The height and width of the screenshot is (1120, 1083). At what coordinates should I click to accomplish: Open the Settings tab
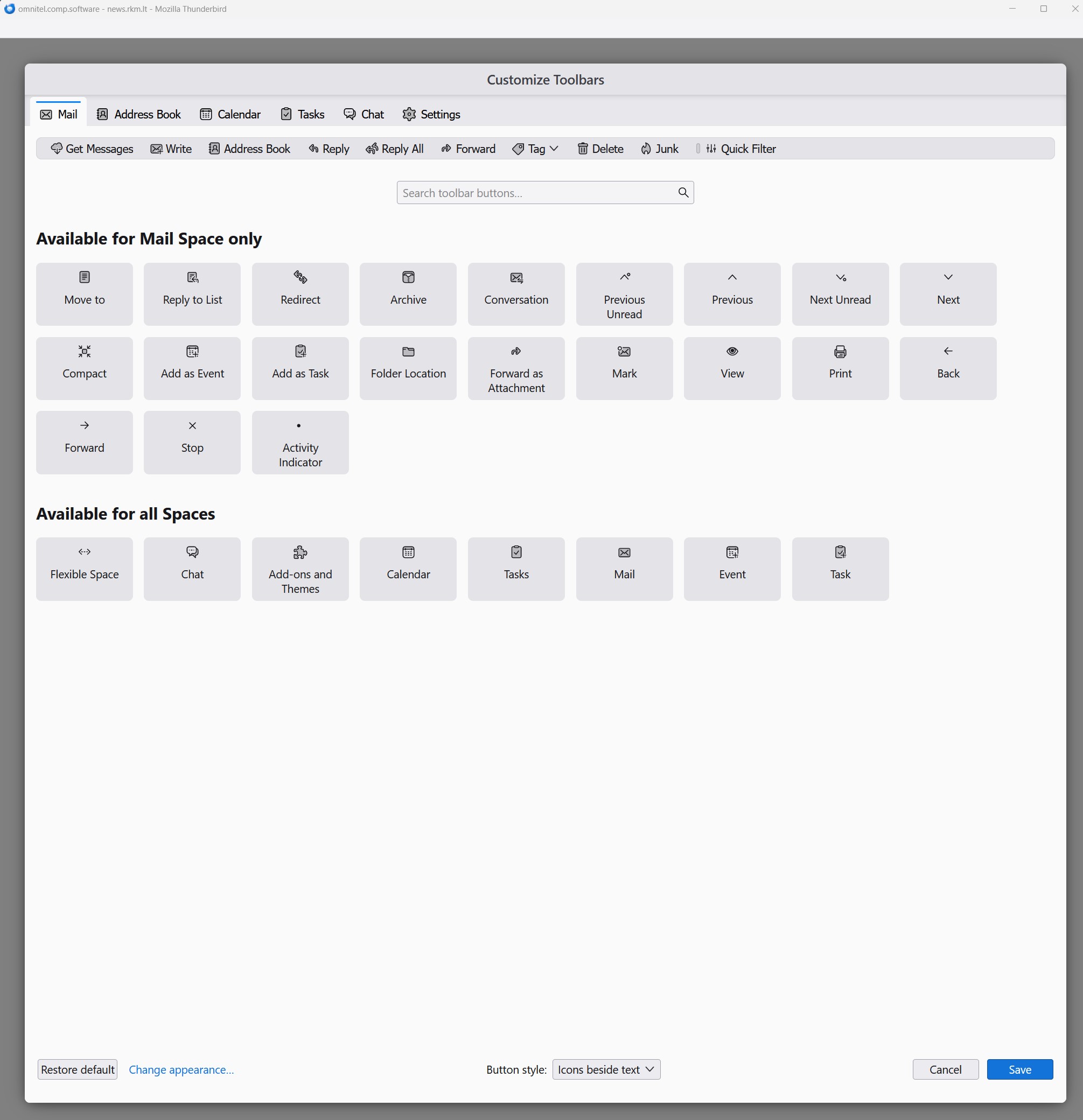tap(431, 114)
